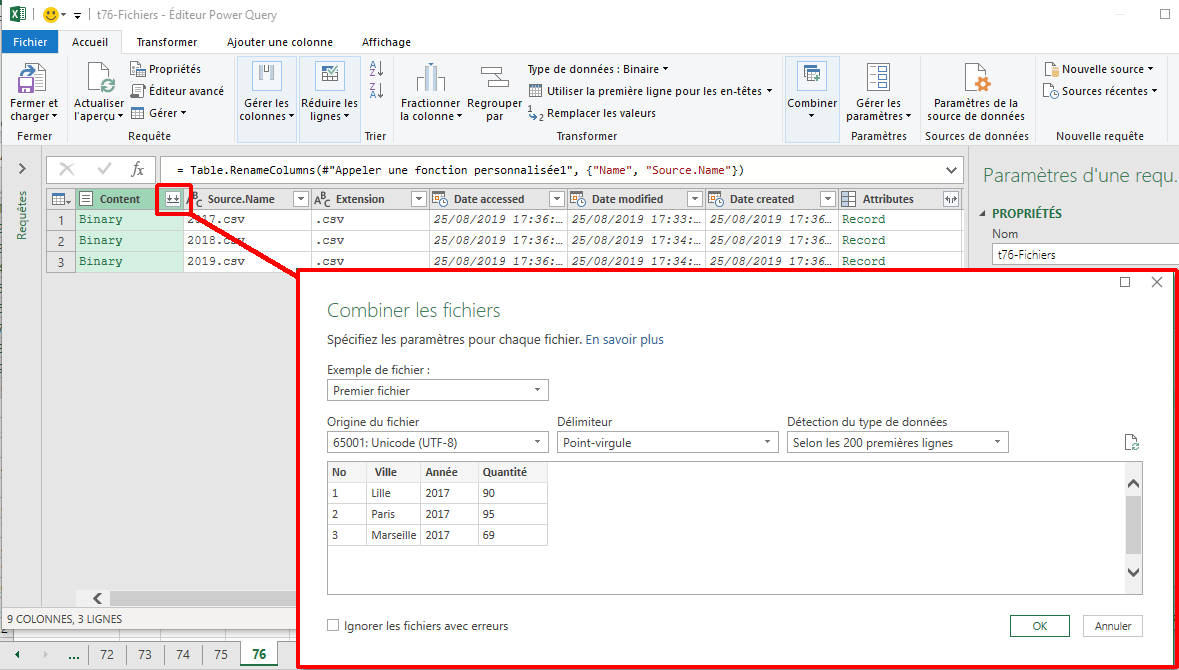The height and width of the screenshot is (670, 1179).
Task: Open the Propriétés query properties
Action: 165,69
